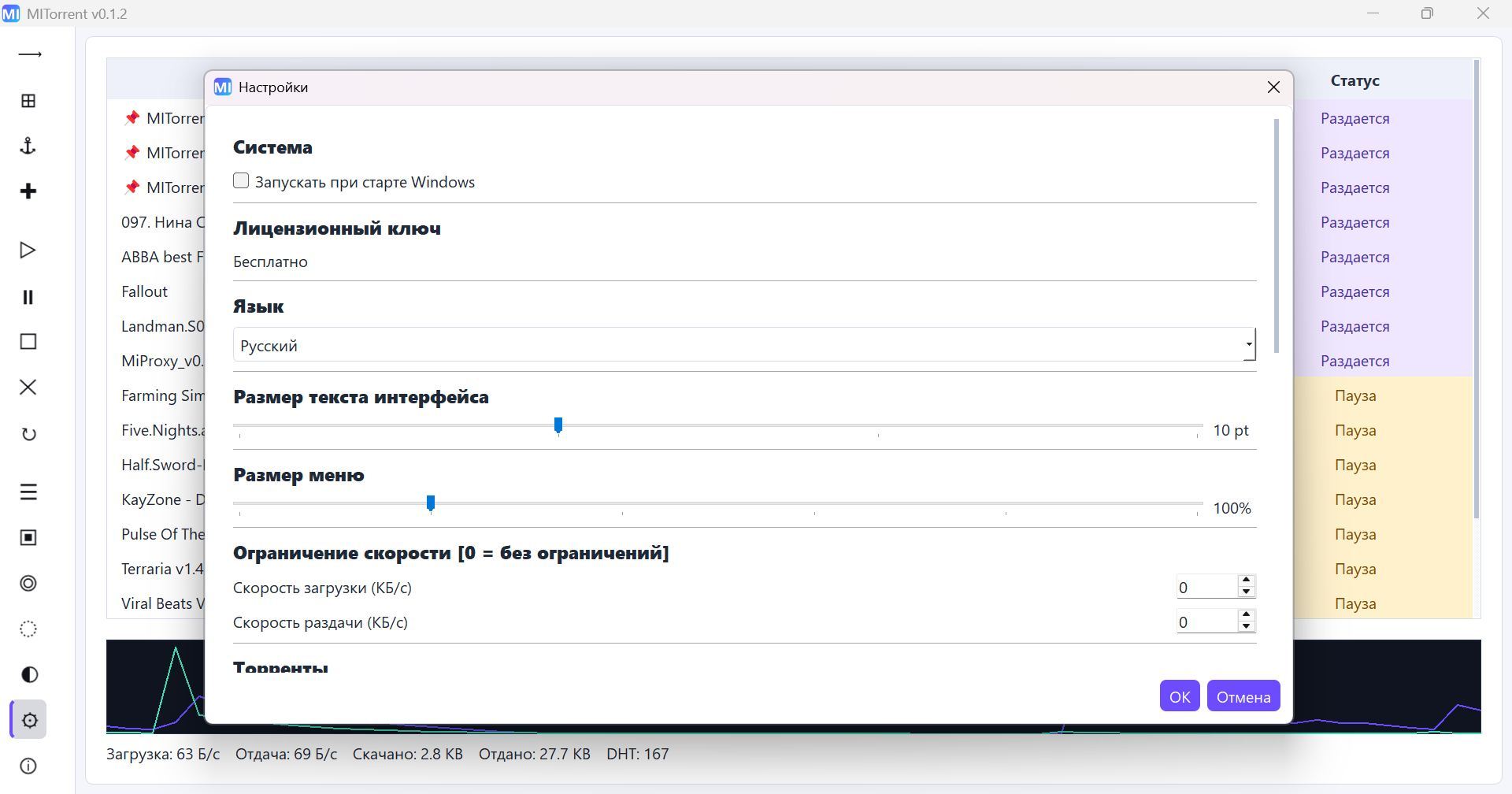Open the Язык dropdown showing Русский
Viewport: 1512px width, 794px height.
click(x=743, y=345)
